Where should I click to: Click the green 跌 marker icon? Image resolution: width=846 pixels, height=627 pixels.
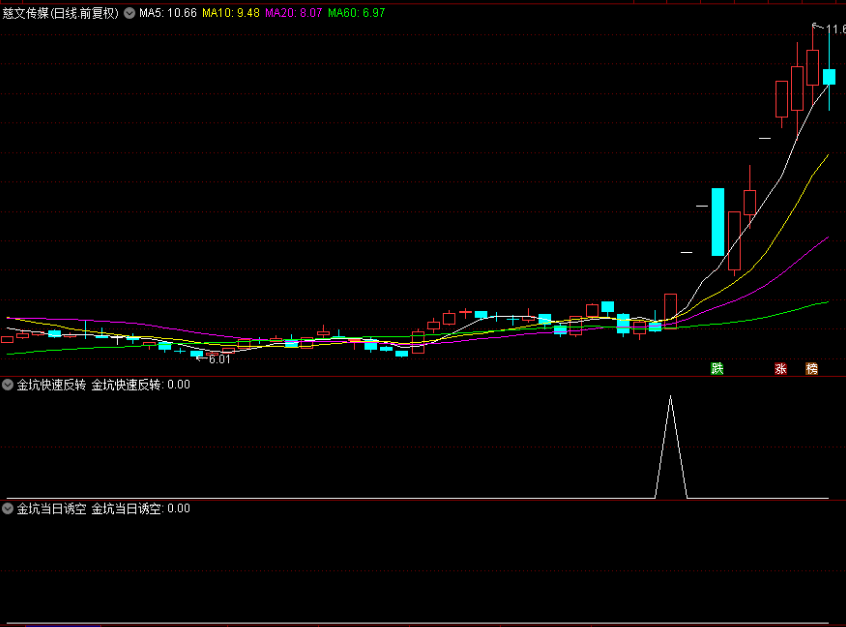[x=717, y=369]
